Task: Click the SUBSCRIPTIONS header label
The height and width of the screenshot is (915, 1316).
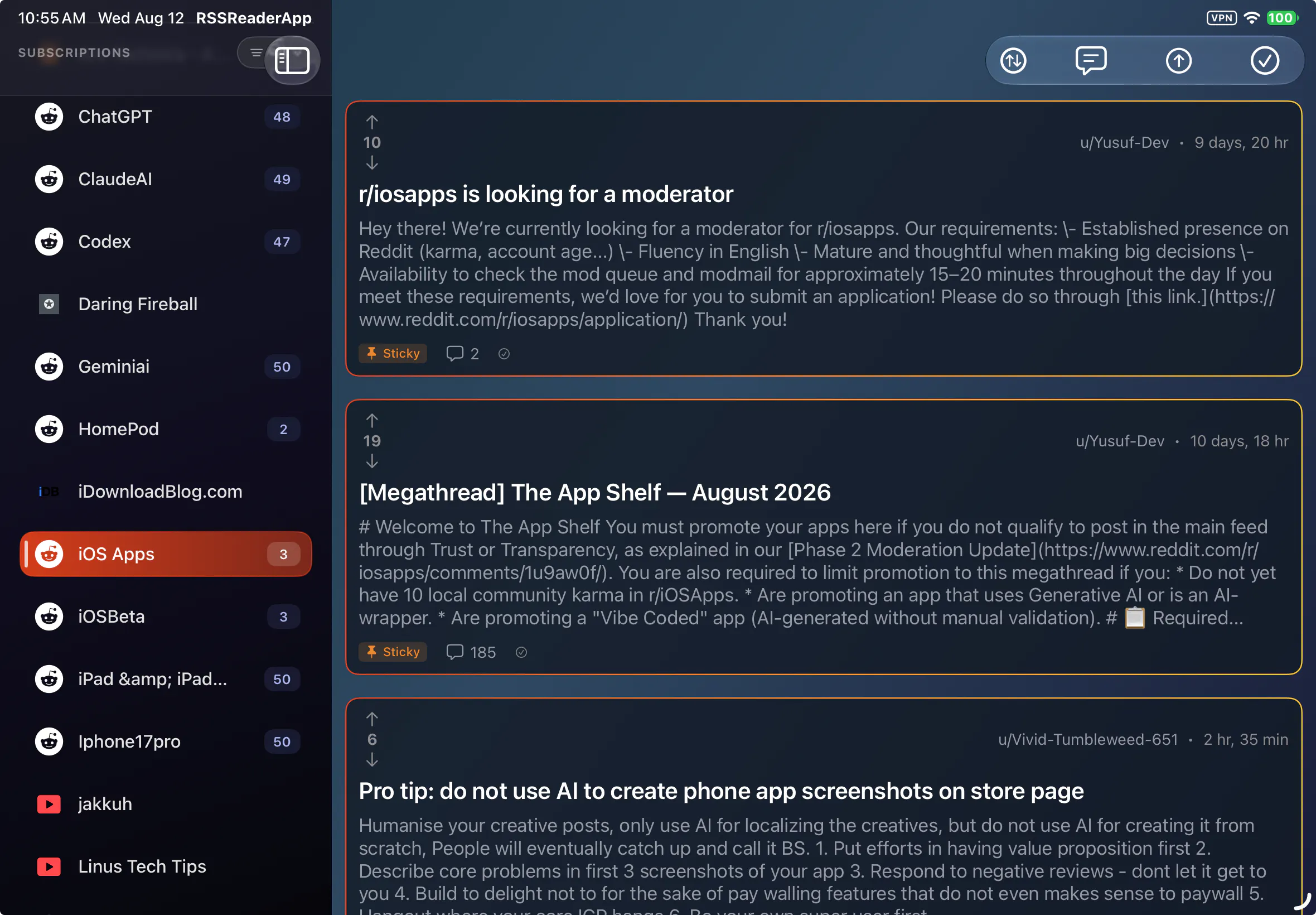Action: pyautogui.click(x=74, y=53)
